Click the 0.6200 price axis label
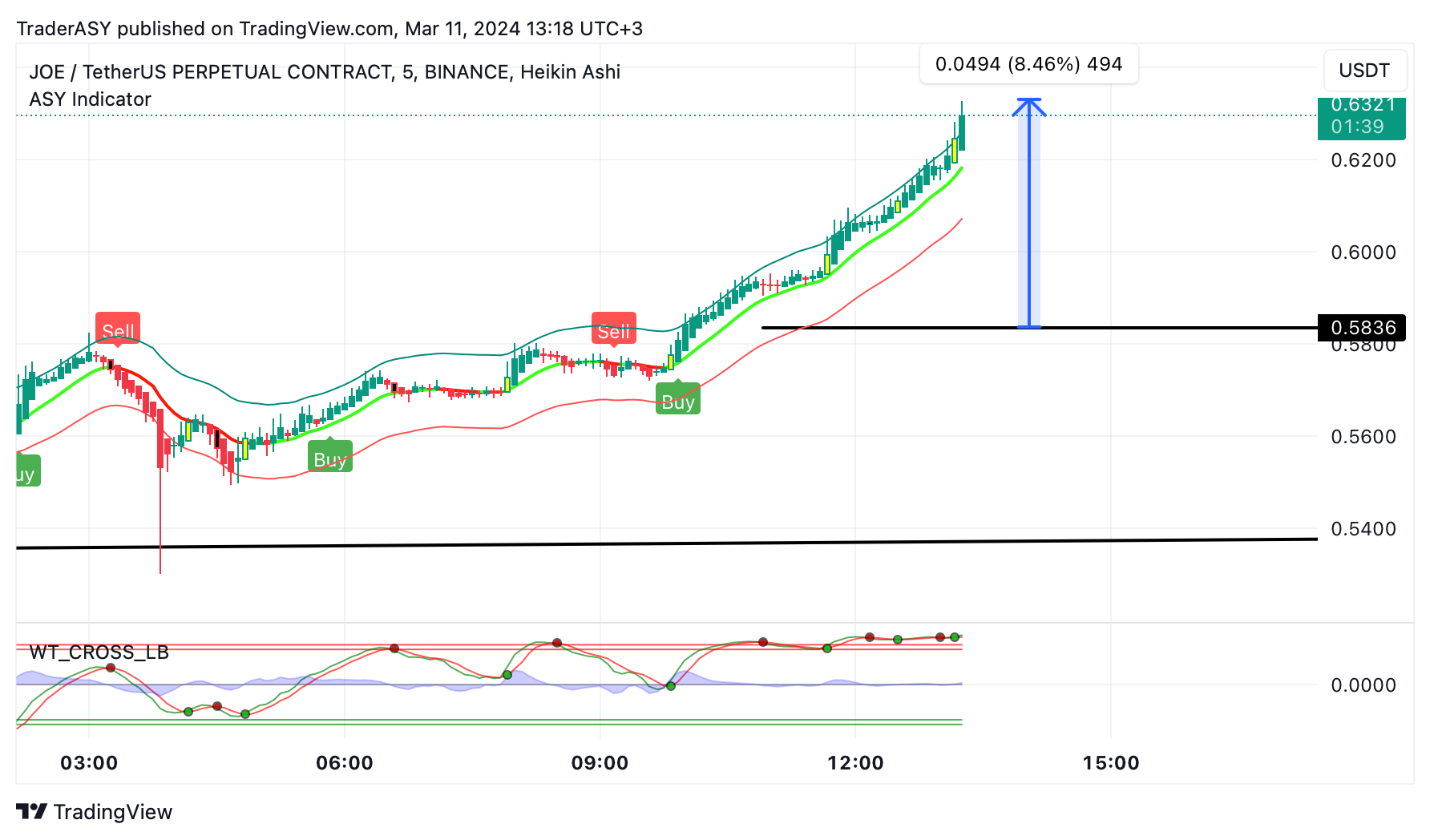 (1363, 160)
